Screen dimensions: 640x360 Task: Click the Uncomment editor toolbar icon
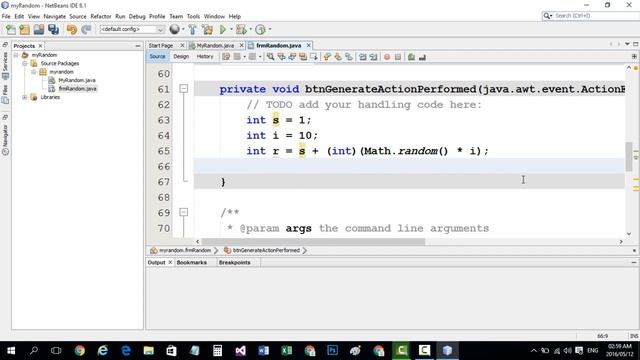[x=422, y=57]
